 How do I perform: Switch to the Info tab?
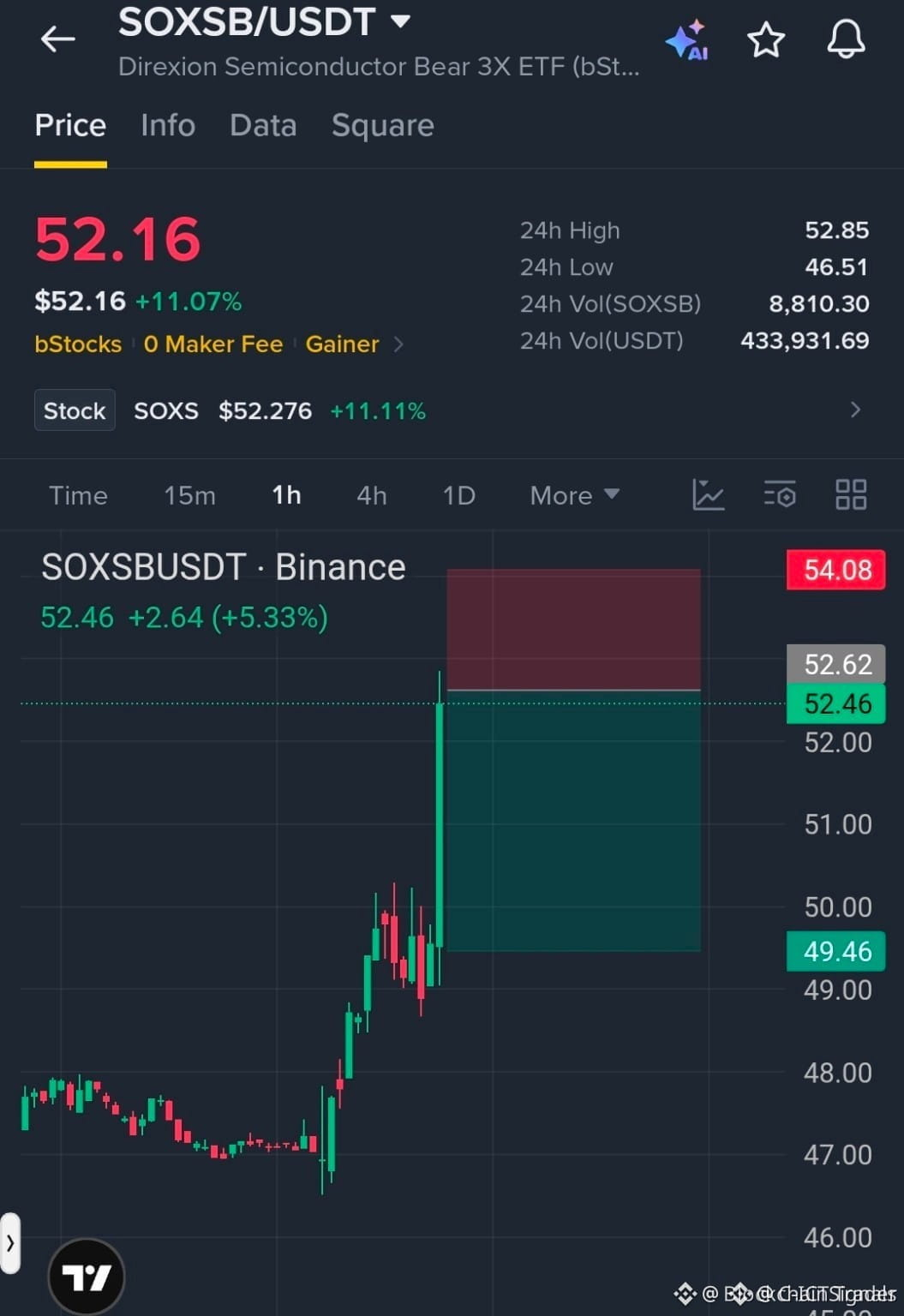168,126
